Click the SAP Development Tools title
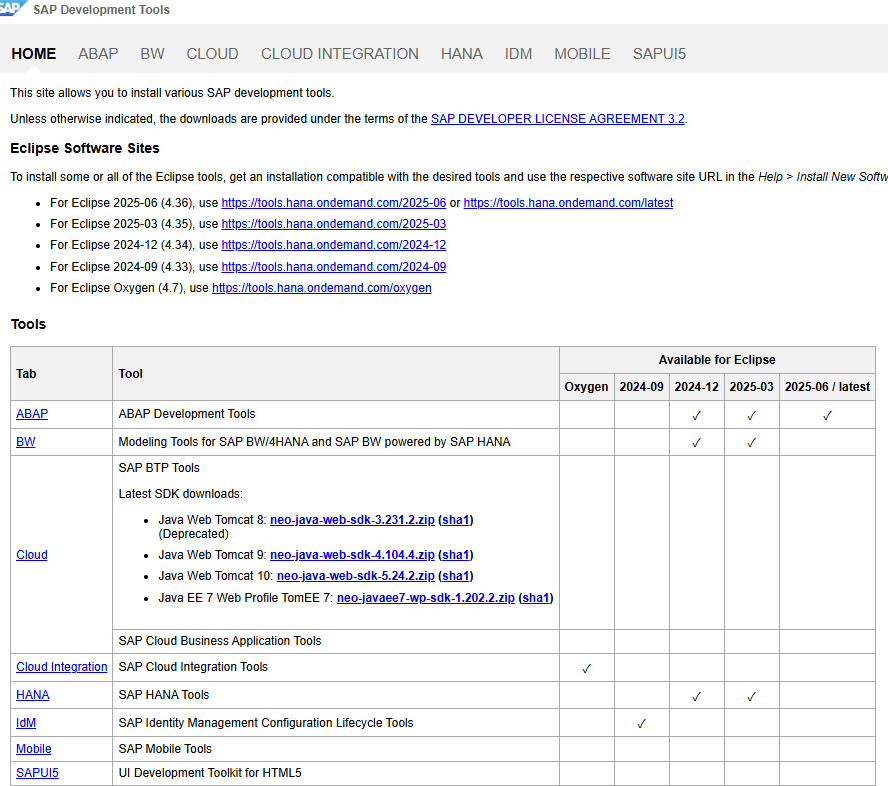Image resolution: width=888 pixels, height=786 pixels. pyautogui.click(x=101, y=10)
